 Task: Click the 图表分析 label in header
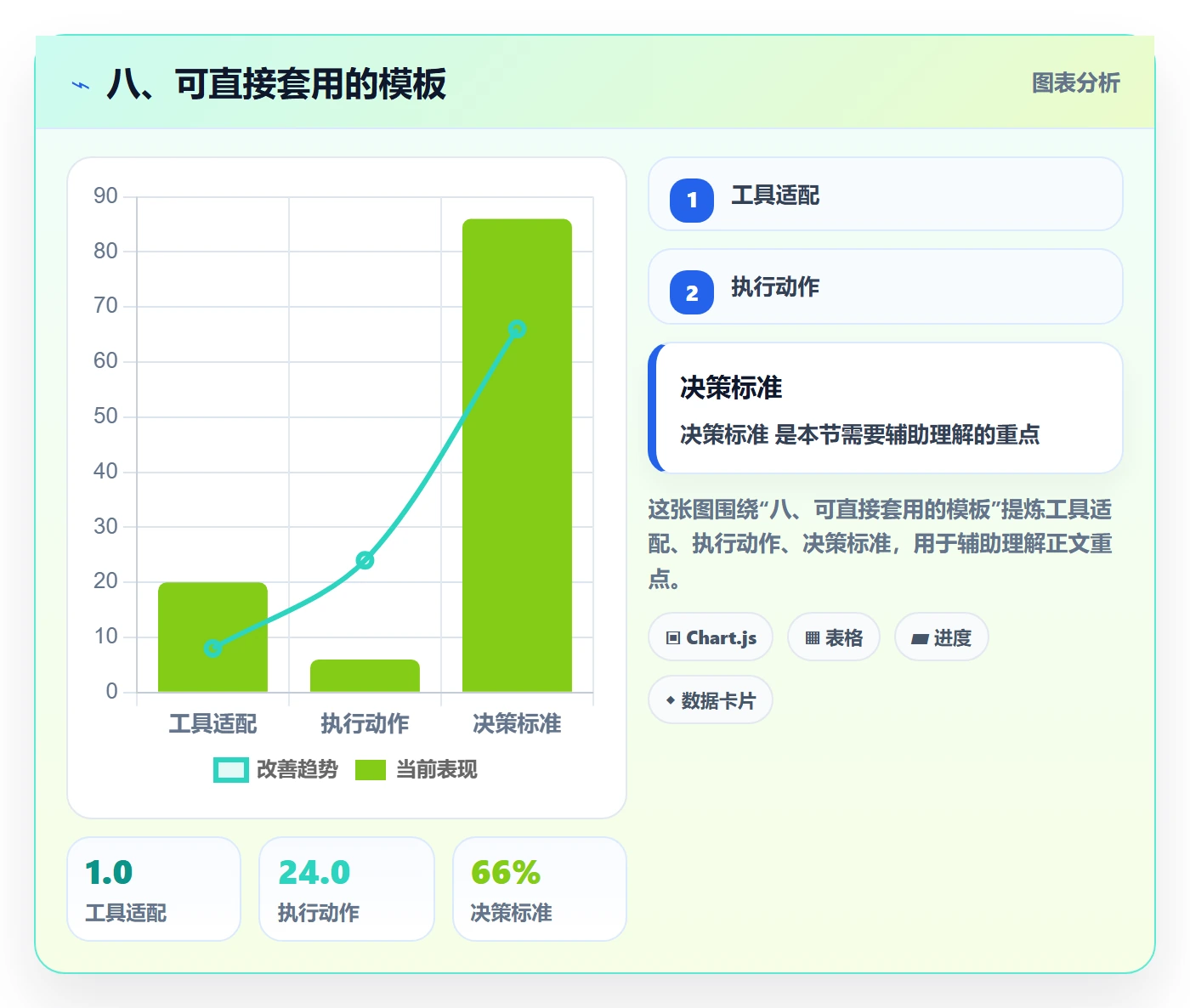pos(1076,83)
